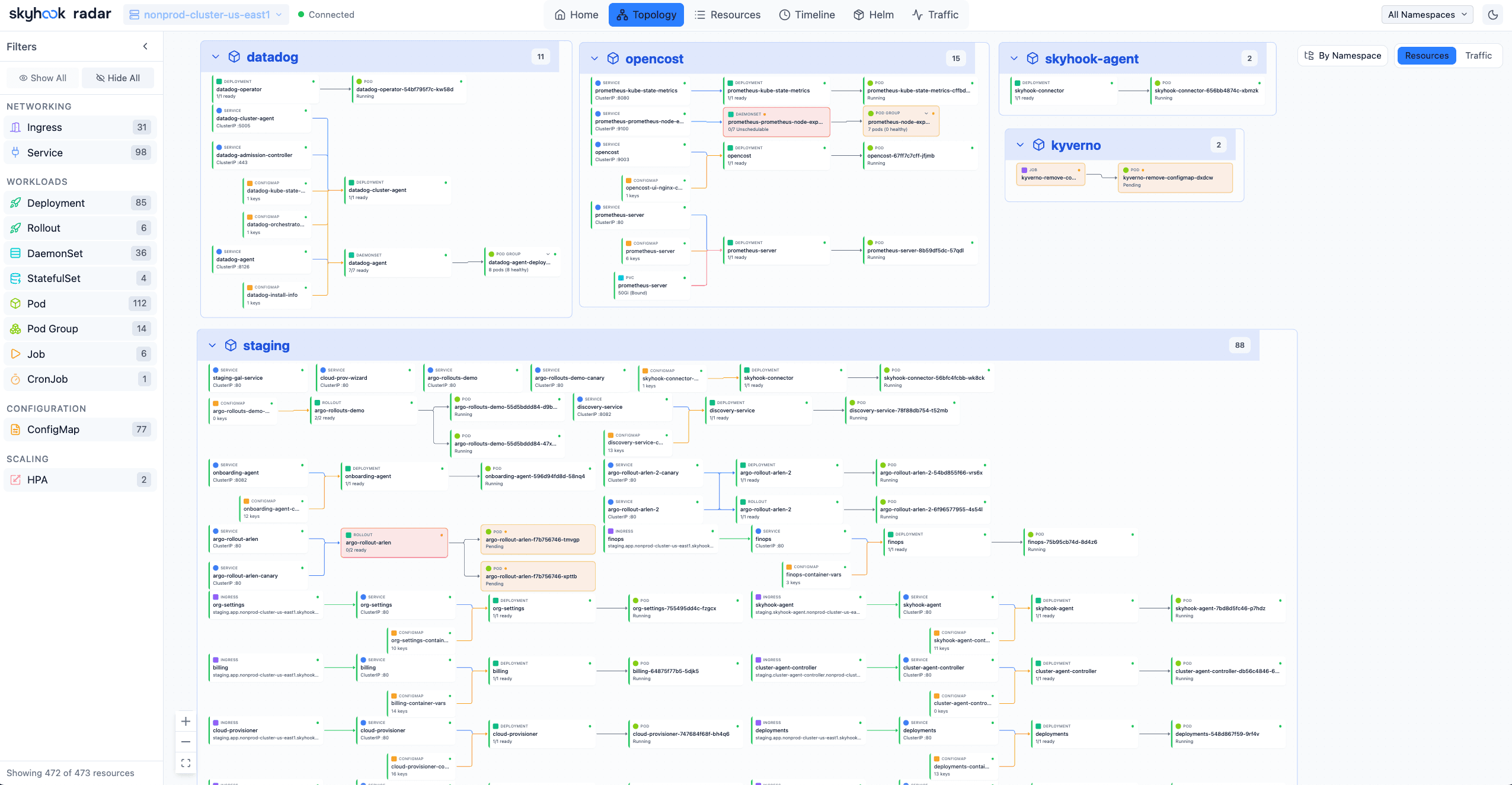Click the opencost namespace cube icon
The width and height of the screenshot is (1512, 785).
(613, 59)
